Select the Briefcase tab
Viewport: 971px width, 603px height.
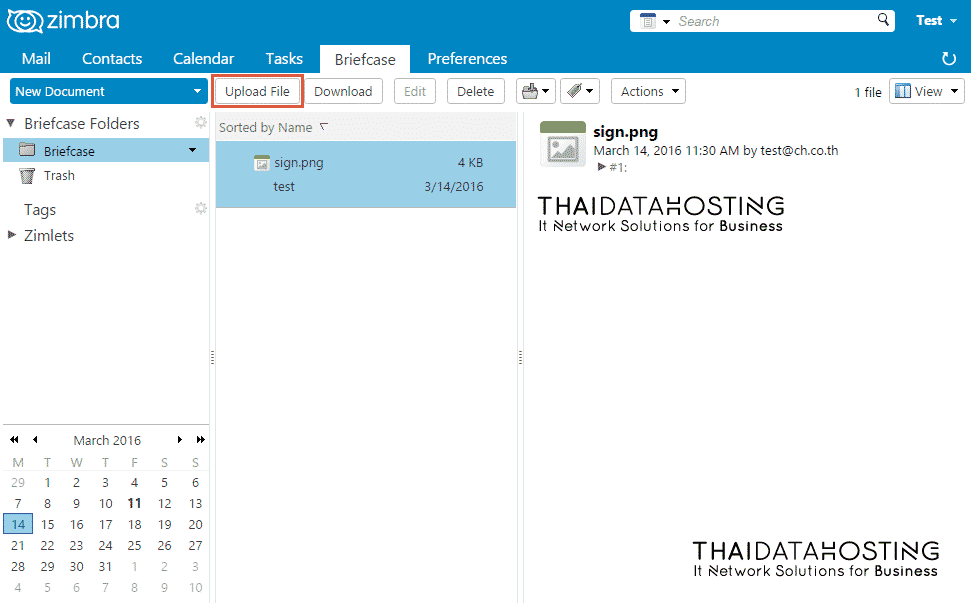click(365, 59)
